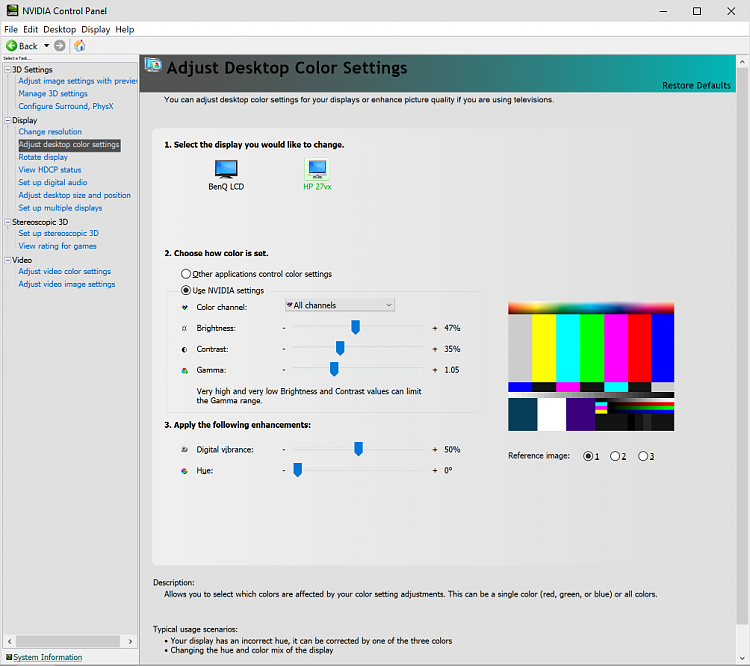Screen dimensions: 750x666
Task: Click Restore Defaults link
Action: click(696, 86)
